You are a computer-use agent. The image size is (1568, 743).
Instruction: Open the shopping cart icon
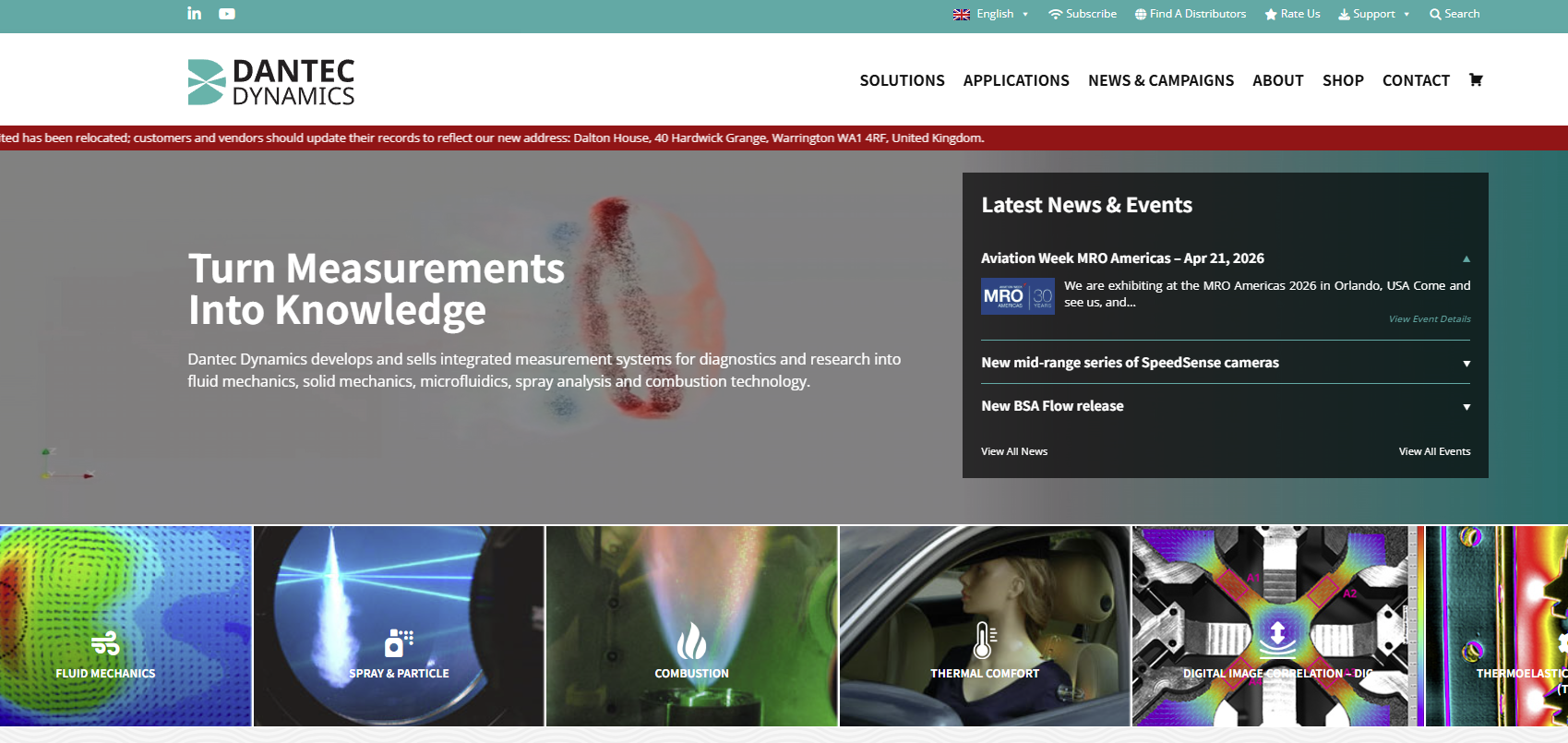(1476, 79)
